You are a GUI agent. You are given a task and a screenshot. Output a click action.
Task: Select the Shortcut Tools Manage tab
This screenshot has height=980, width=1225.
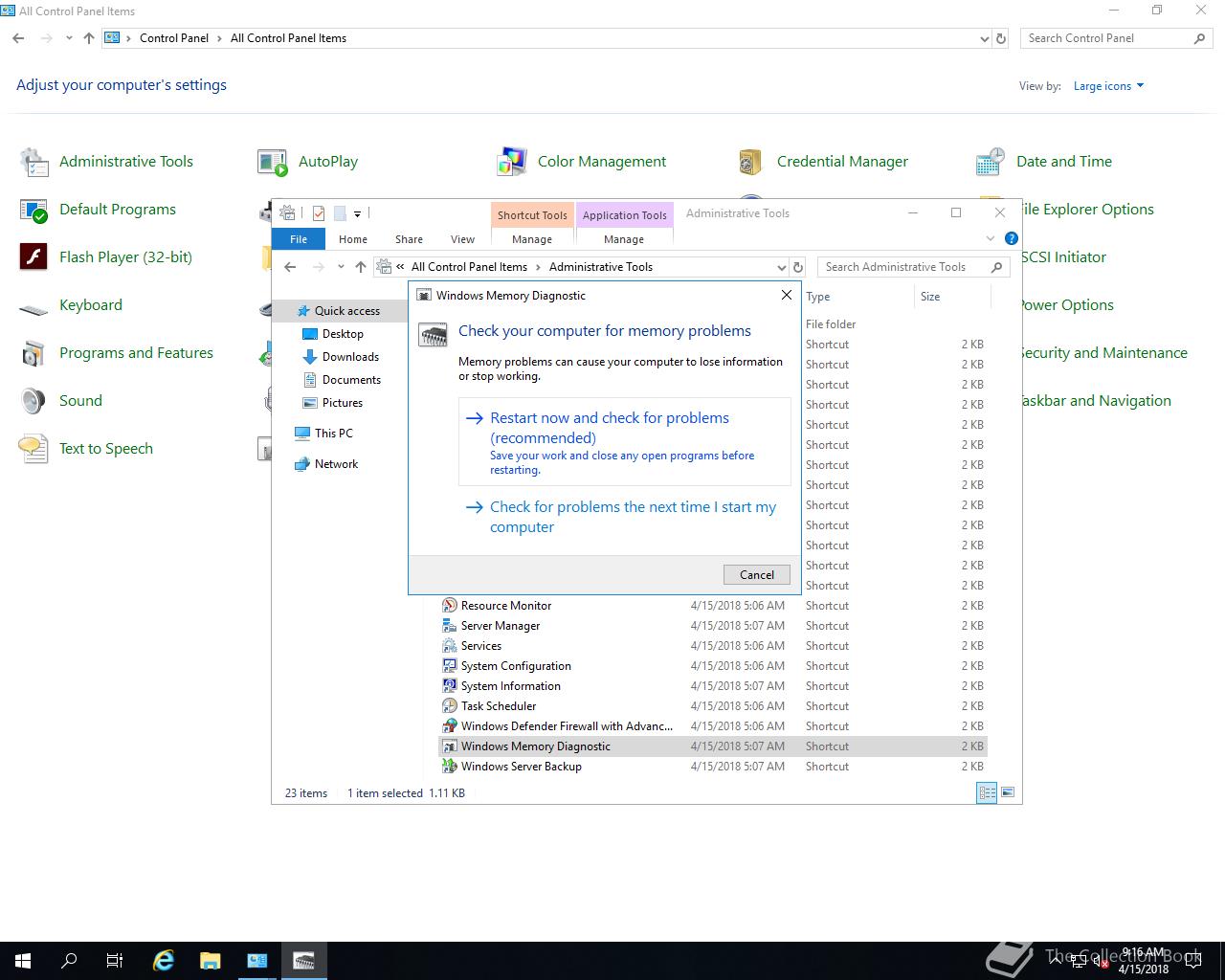532,239
